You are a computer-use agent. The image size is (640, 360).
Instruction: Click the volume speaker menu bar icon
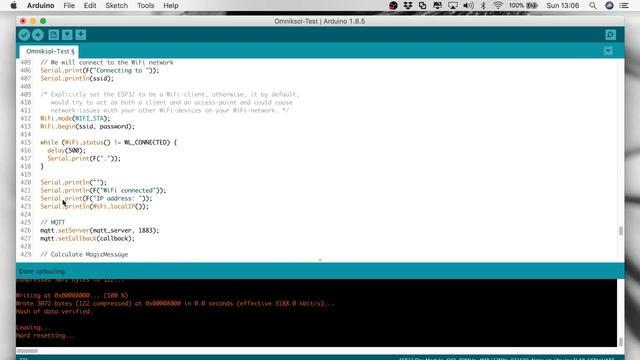(x=468, y=5)
